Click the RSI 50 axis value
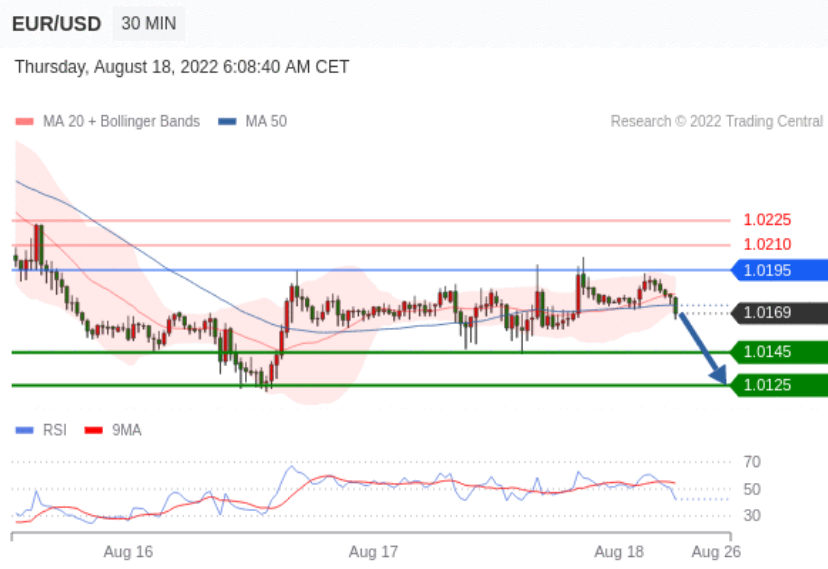 click(x=752, y=489)
